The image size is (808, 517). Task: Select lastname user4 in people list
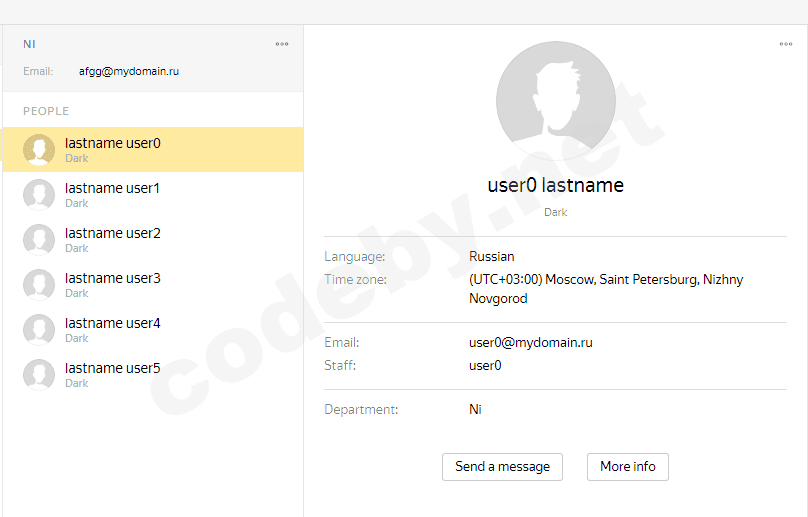point(112,324)
